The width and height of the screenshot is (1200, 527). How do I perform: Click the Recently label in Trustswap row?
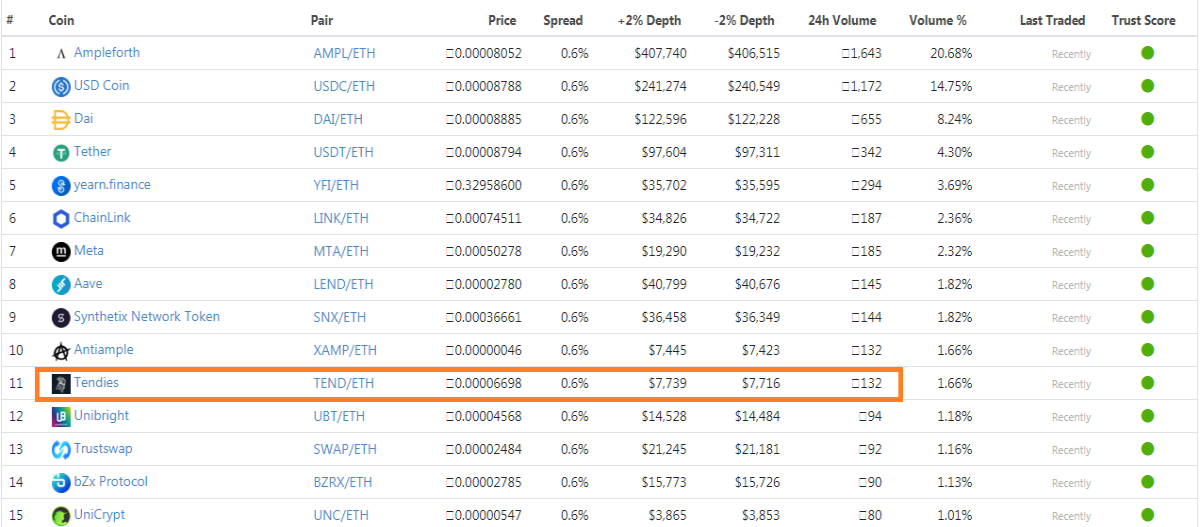point(1071,451)
